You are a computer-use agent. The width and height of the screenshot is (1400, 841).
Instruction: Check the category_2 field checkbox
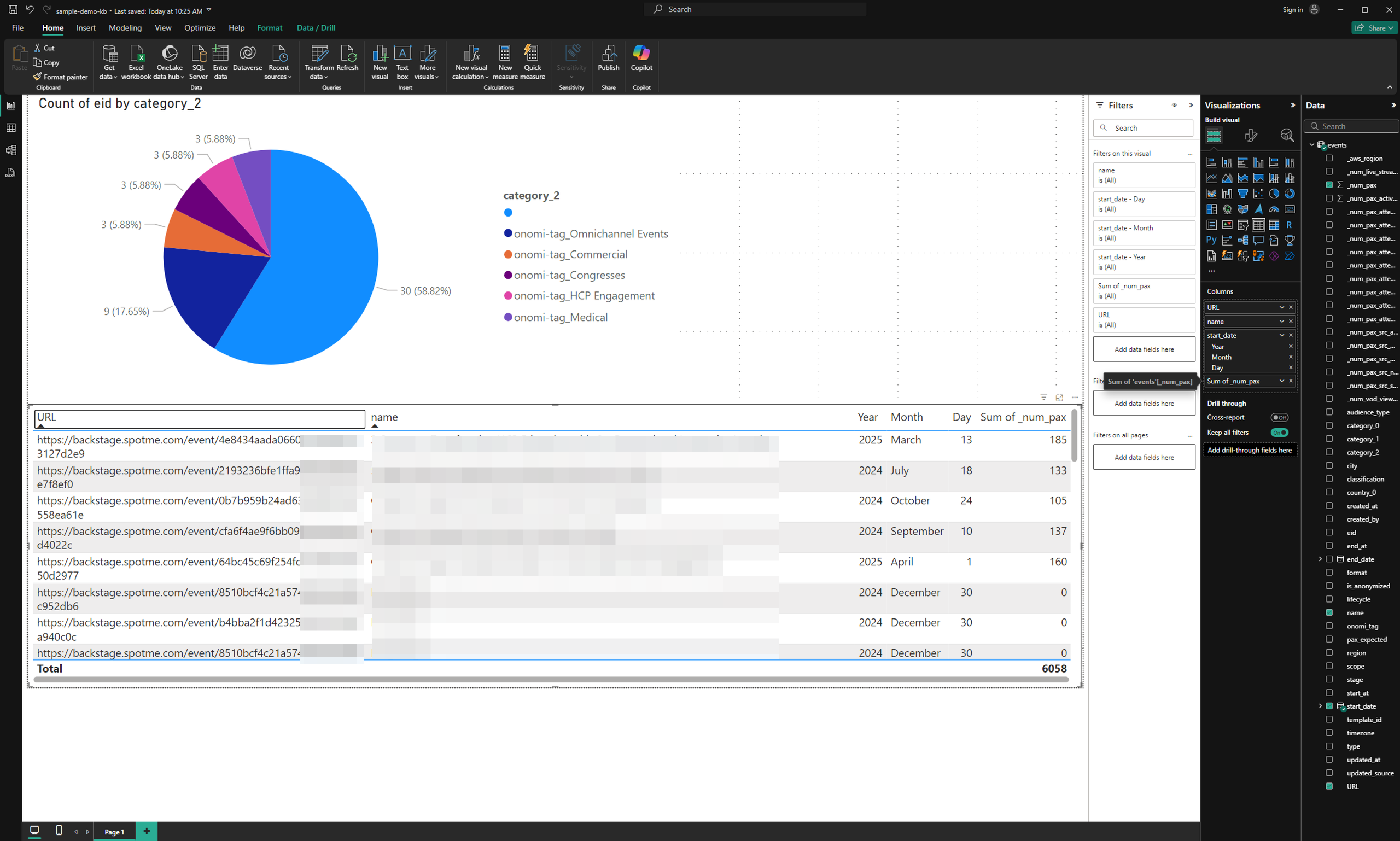(x=1329, y=452)
